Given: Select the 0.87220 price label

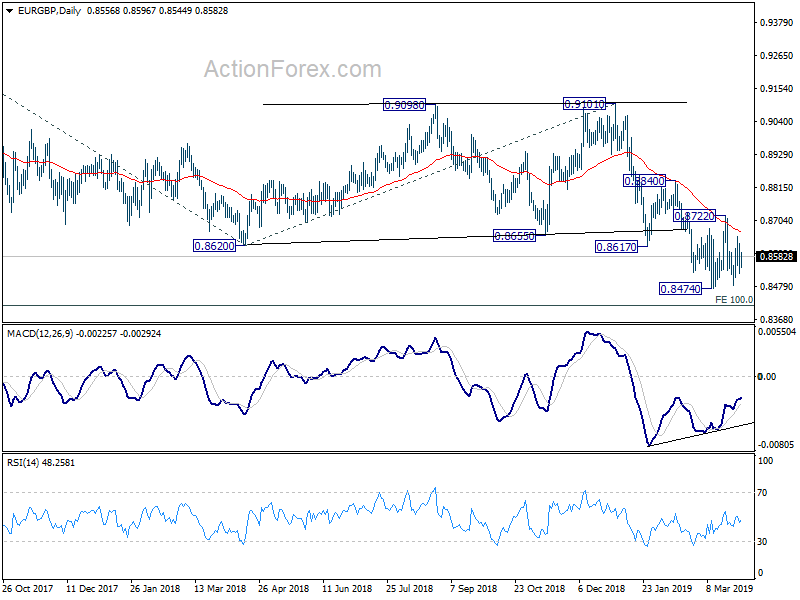Looking at the screenshot, I should 694,216.
